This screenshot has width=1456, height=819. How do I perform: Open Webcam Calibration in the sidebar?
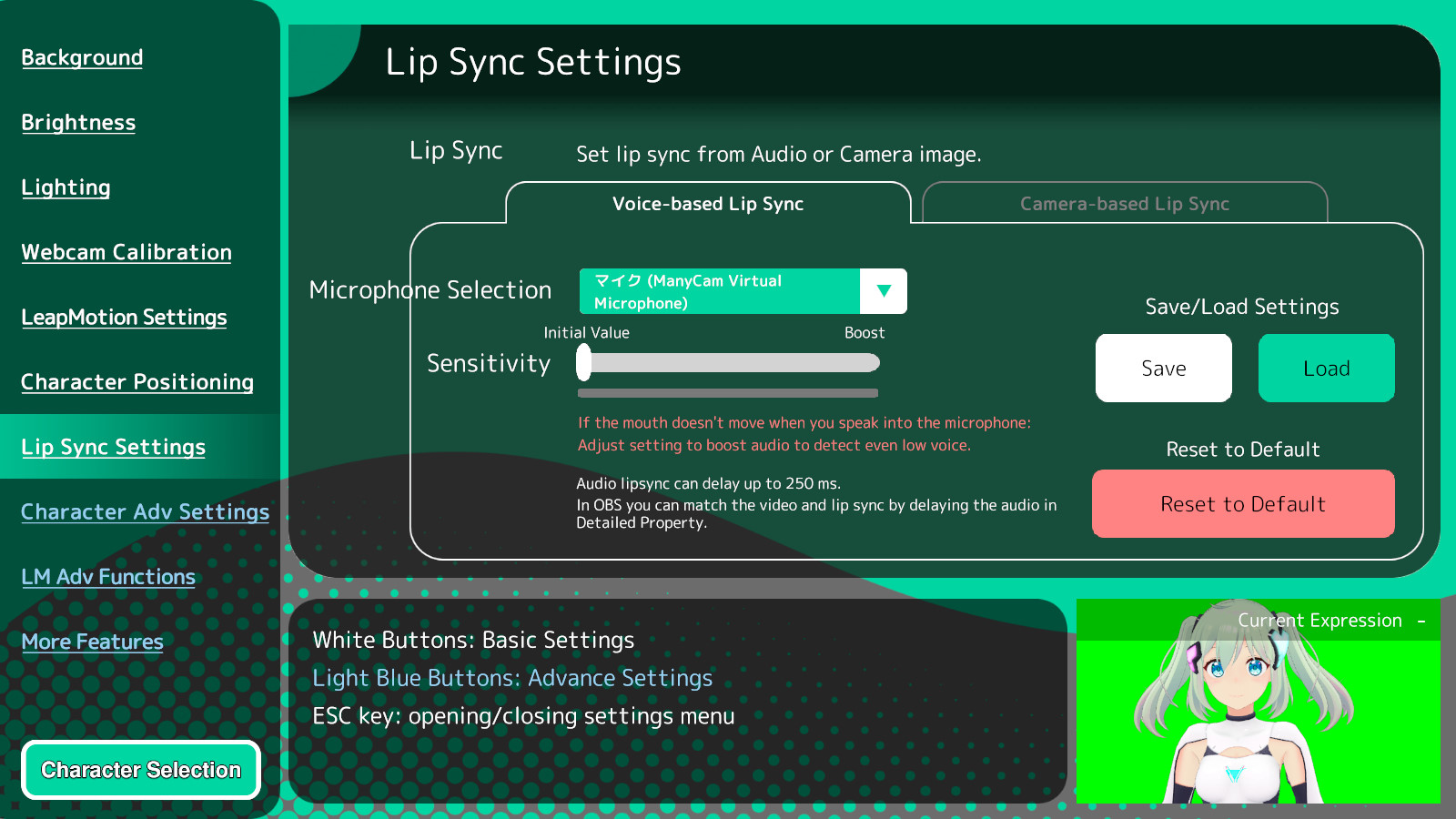[x=126, y=252]
